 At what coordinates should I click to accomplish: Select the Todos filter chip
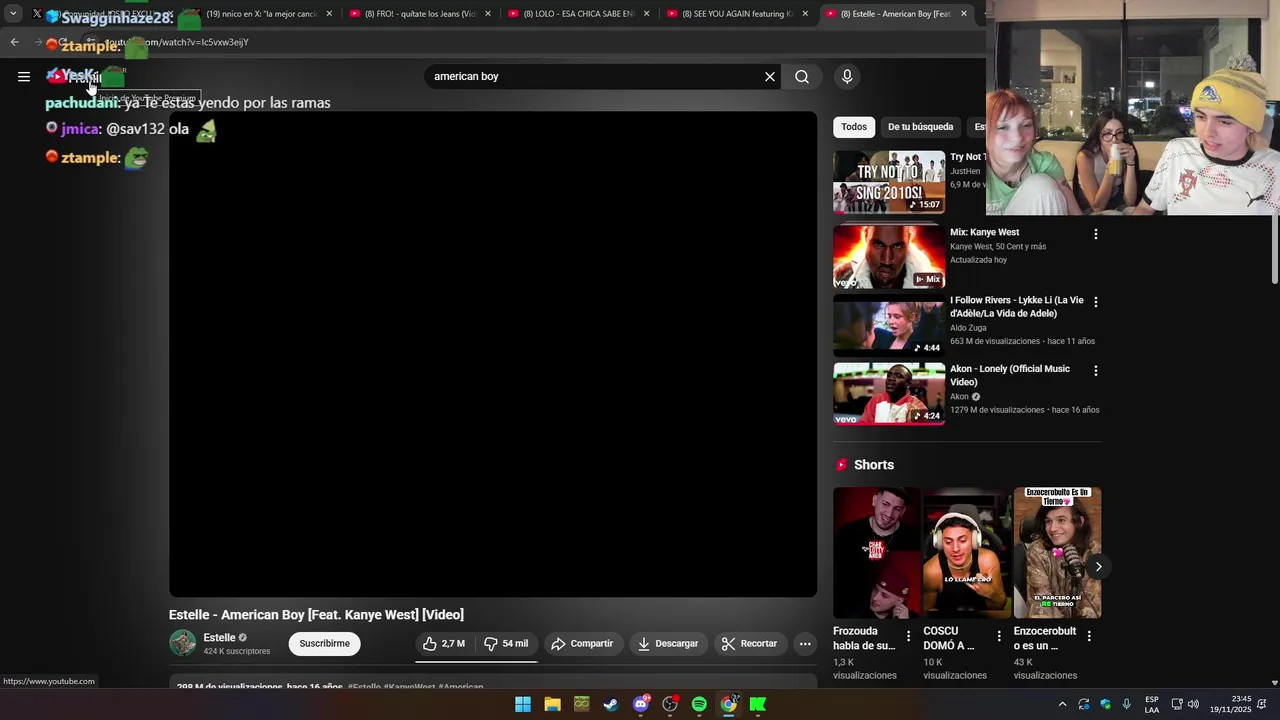click(854, 127)
